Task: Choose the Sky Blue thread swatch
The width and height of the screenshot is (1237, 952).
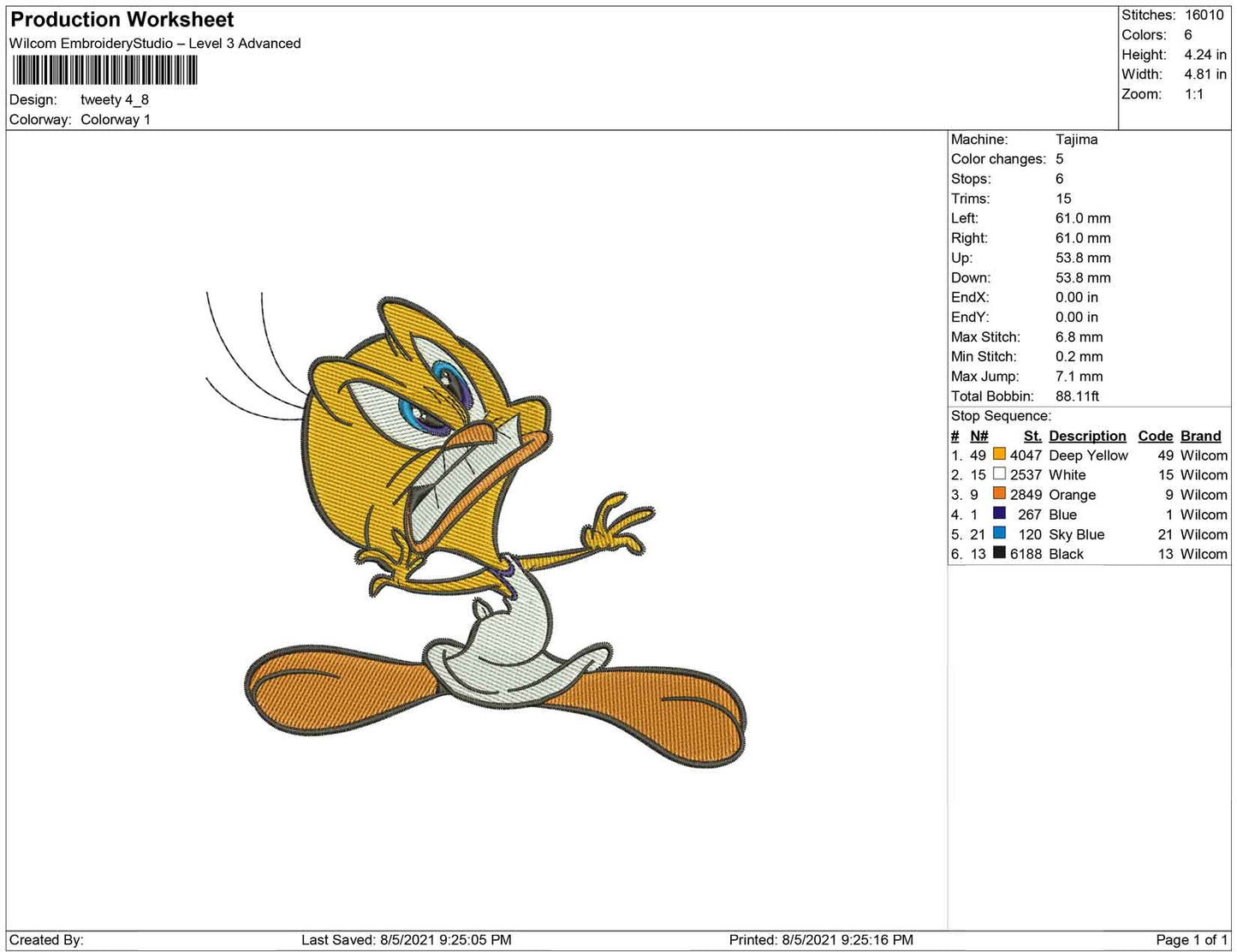Action: pos(999,533)
